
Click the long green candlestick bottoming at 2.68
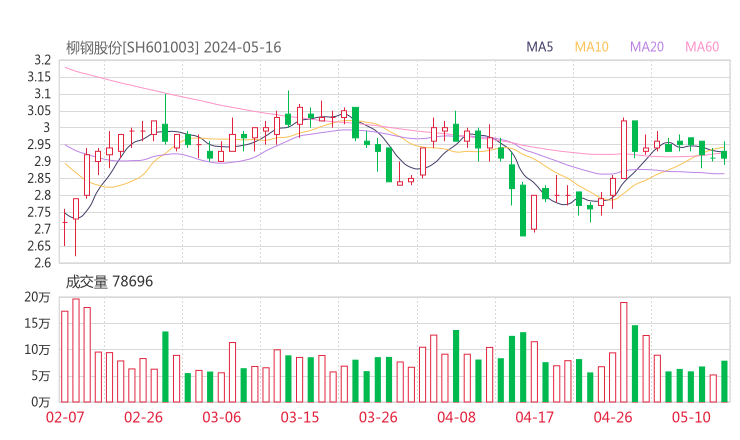click(523, 210)
